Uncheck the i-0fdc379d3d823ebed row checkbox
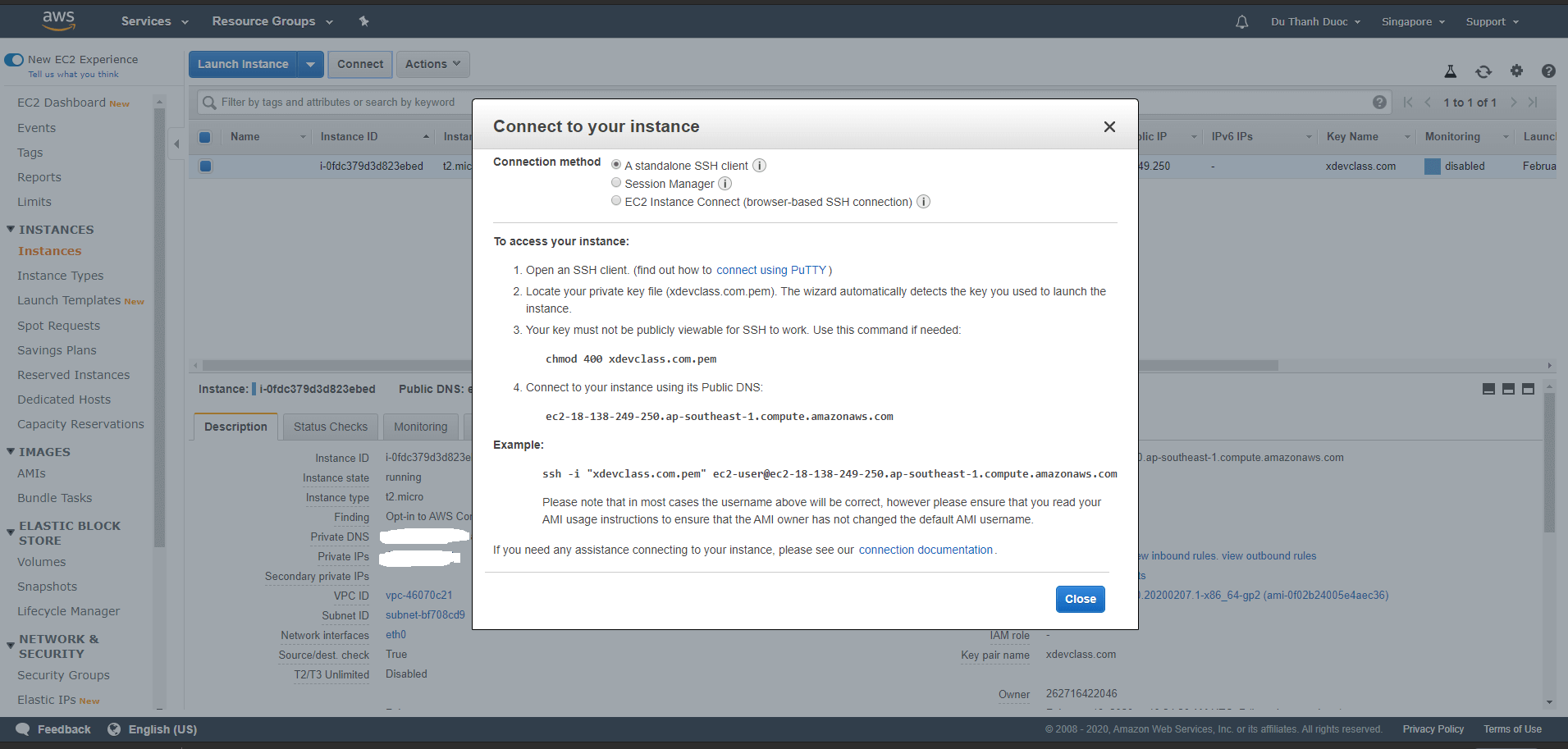The image size is (1568, 749). coord(206,167)
